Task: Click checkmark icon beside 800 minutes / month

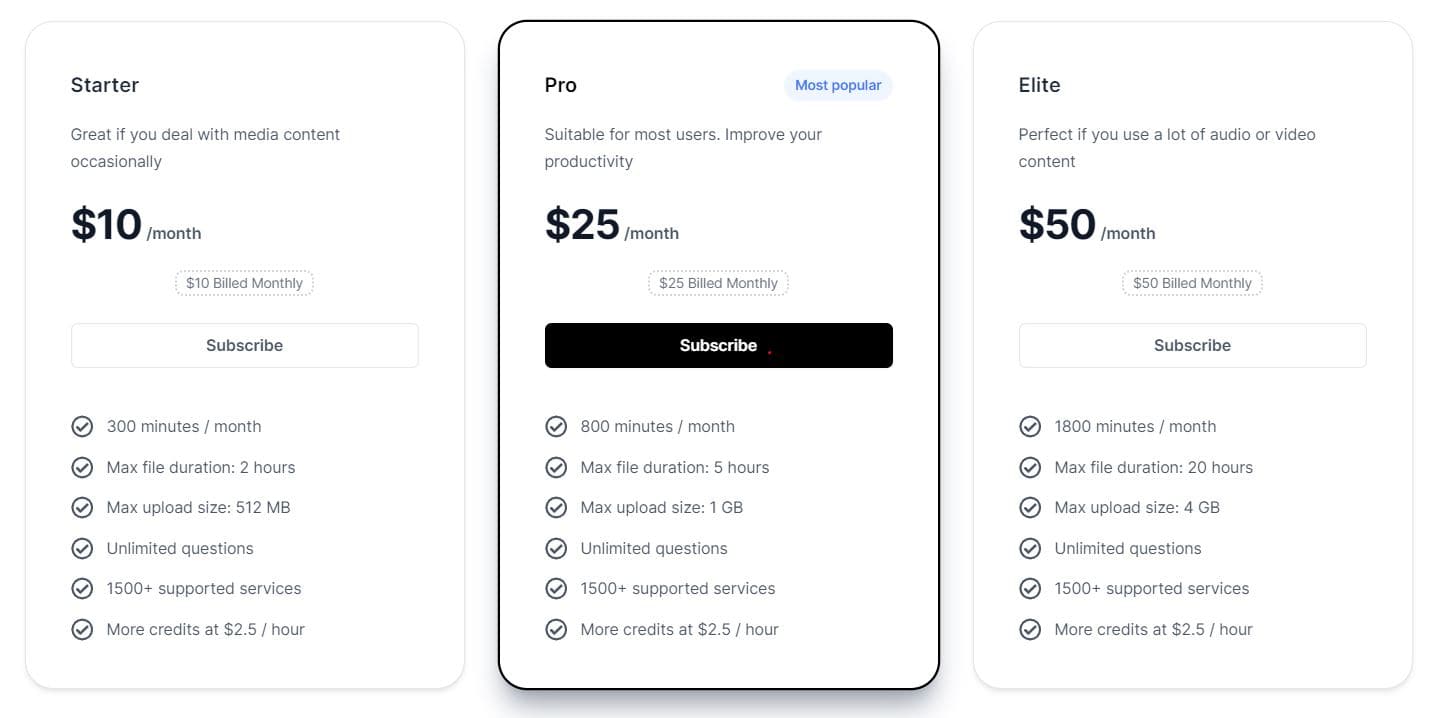Action: click(x=556, y=427)
